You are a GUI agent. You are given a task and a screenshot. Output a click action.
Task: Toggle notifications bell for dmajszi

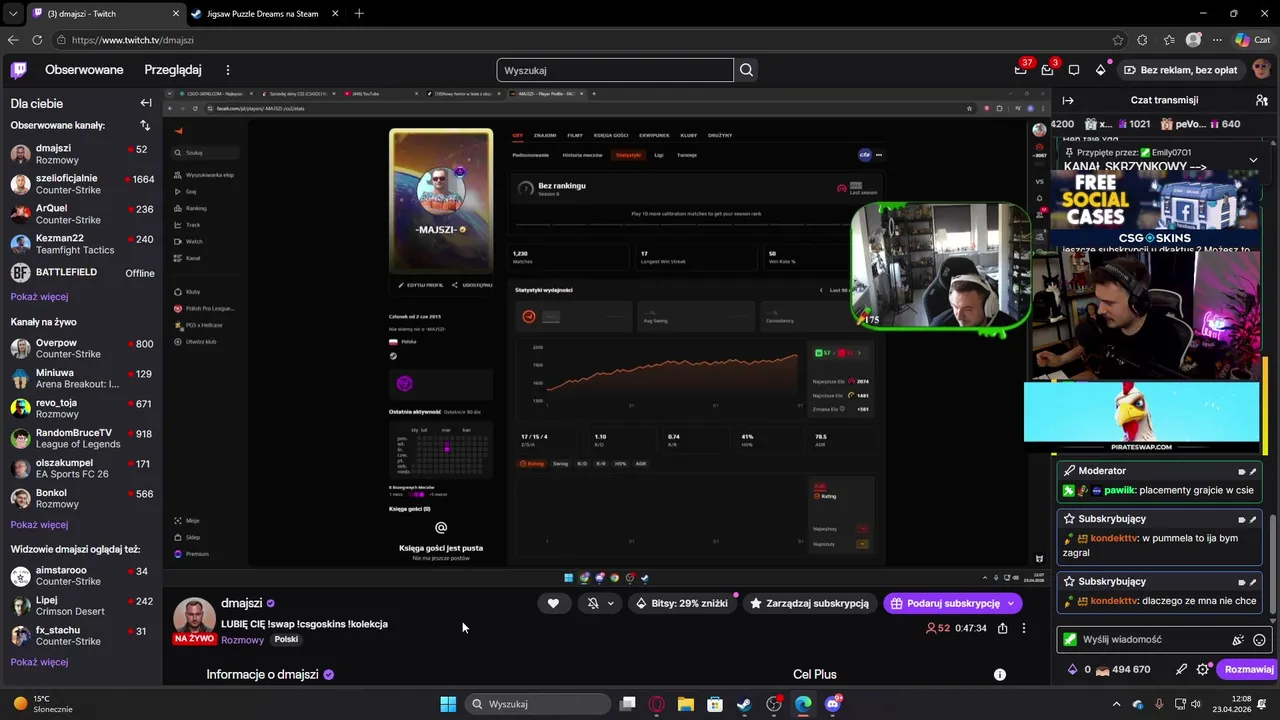[x=592, y=603]
